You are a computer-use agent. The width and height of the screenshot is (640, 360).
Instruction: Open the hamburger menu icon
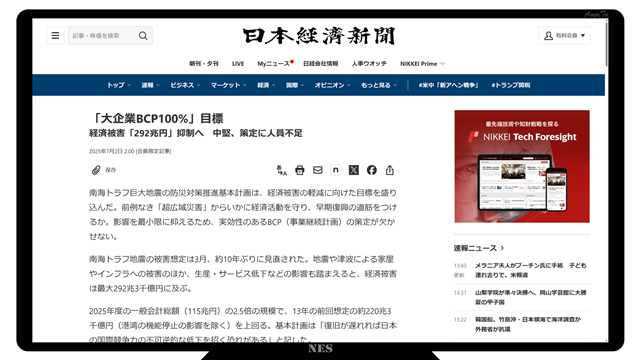[x=56, y=36]
